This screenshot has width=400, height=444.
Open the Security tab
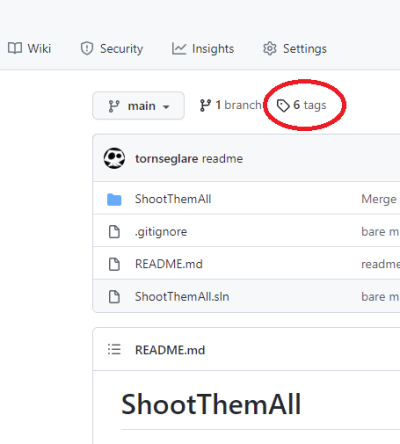pyautogui.click(x=112, y=49)
